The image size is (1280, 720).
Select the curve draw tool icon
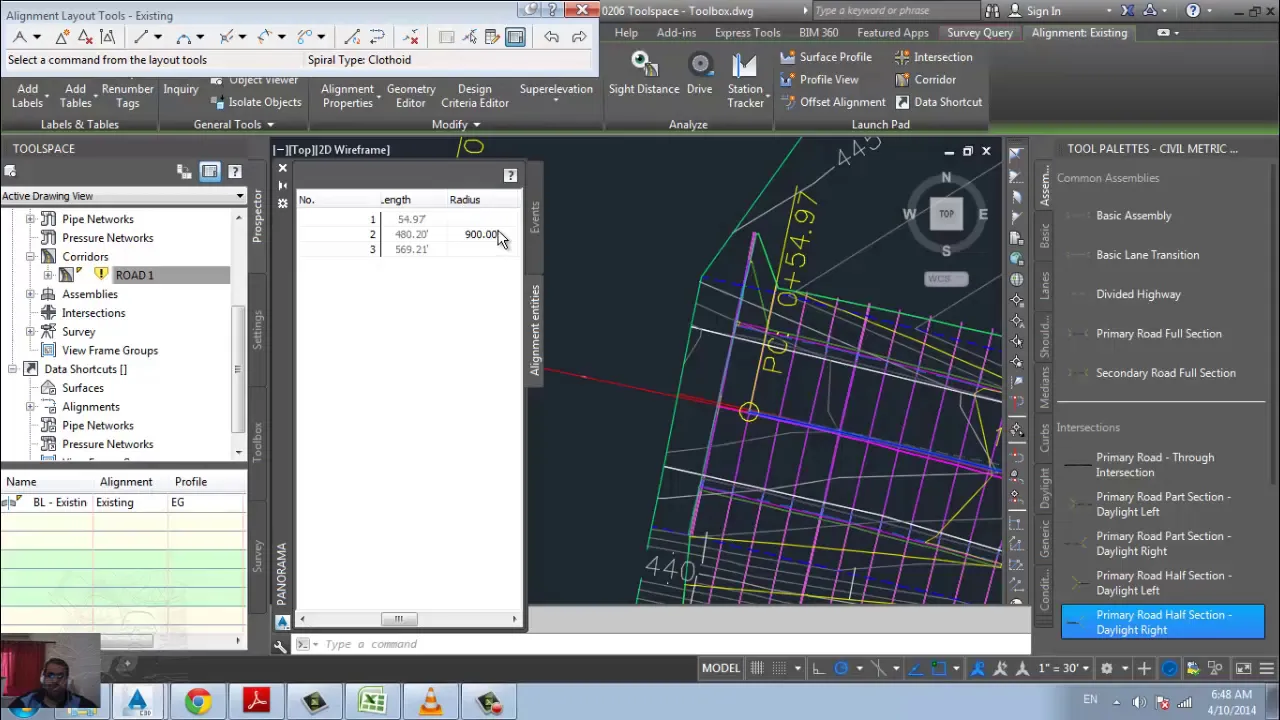click(184, 37)
